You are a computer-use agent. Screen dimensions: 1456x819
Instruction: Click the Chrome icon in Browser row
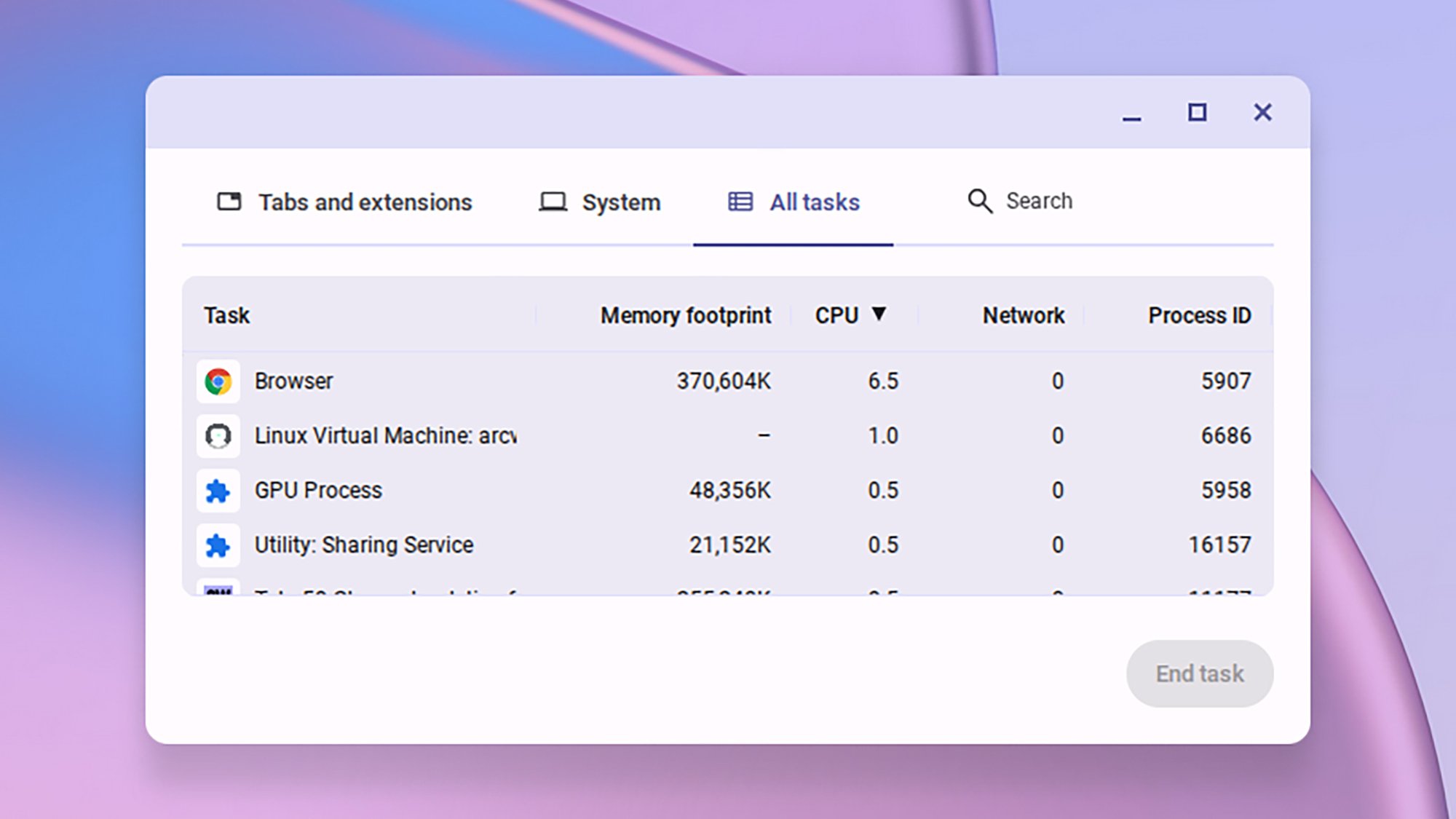click(x=218, y=381)
